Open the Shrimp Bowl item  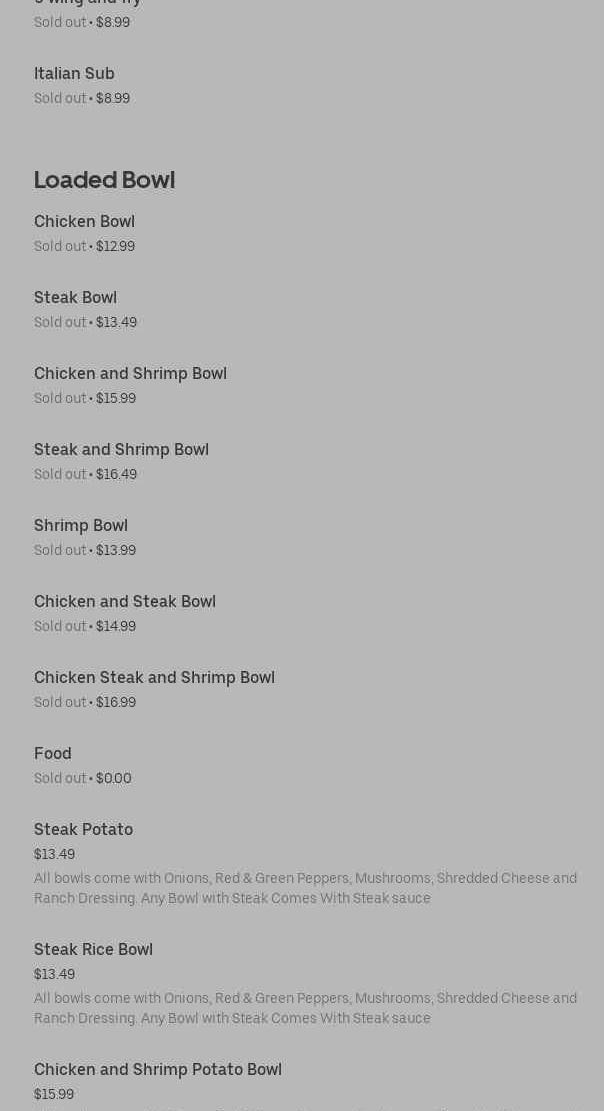[x=81, y=526]
